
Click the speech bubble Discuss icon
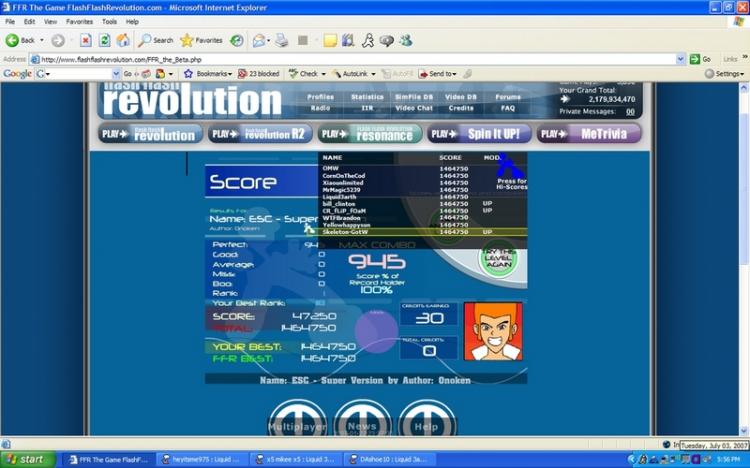pyautogui.click(x=386, y=41)
